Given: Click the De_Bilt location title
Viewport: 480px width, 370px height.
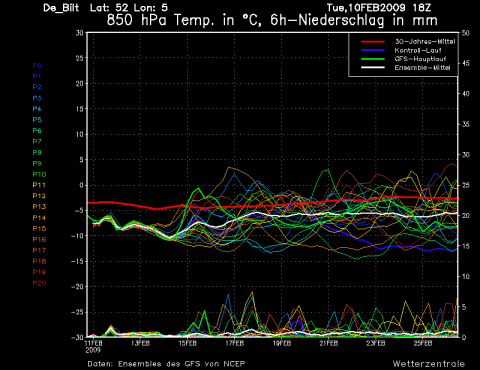Looking at the screenshot, I should point(61,8).
